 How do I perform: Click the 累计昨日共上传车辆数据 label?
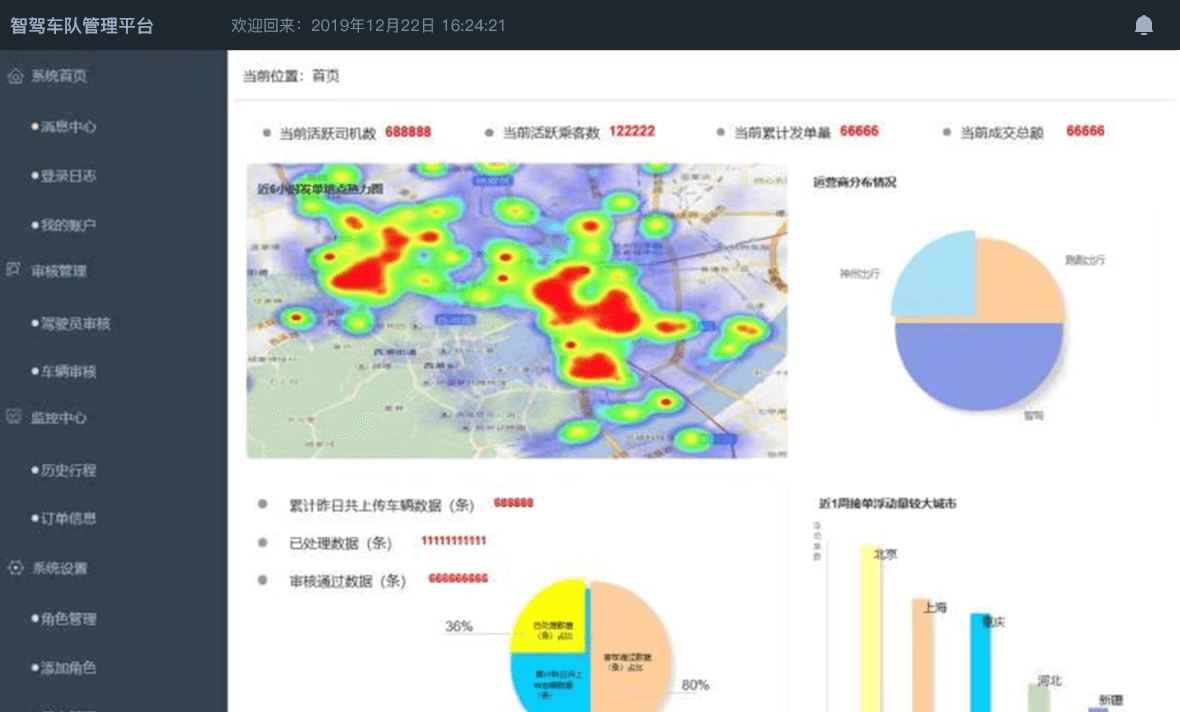click(x=382, y=506)
